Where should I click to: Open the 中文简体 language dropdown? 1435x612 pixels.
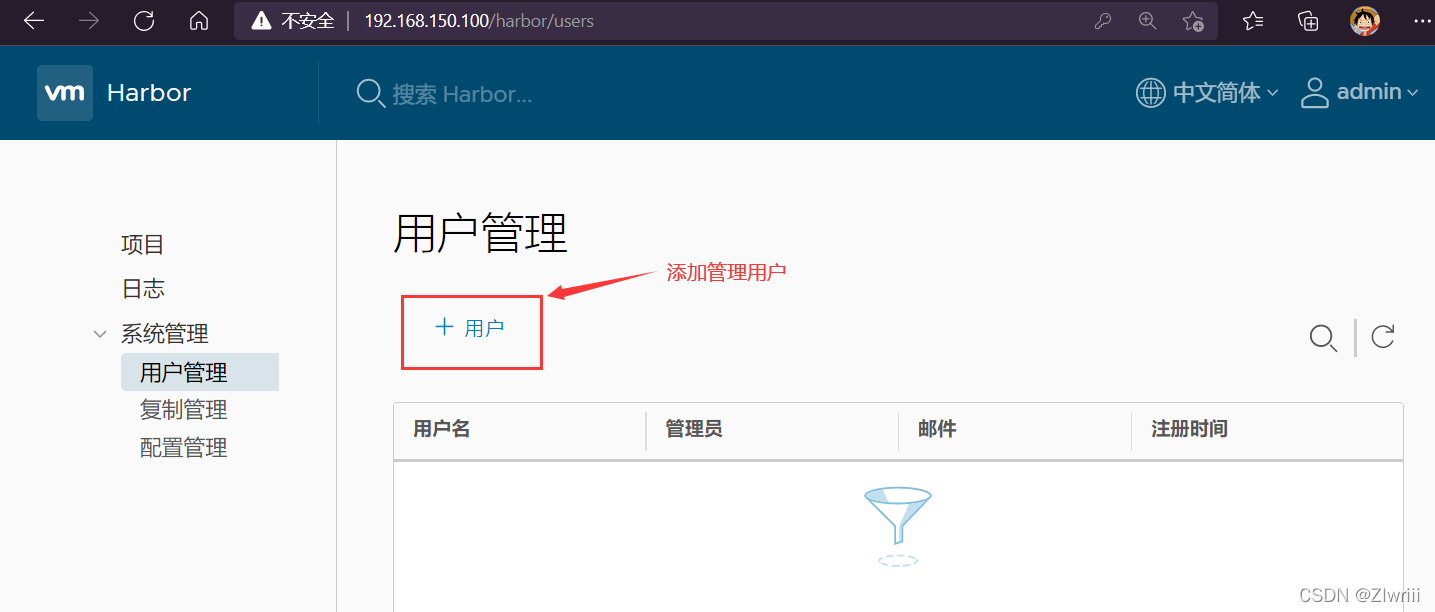point(1225,93)
